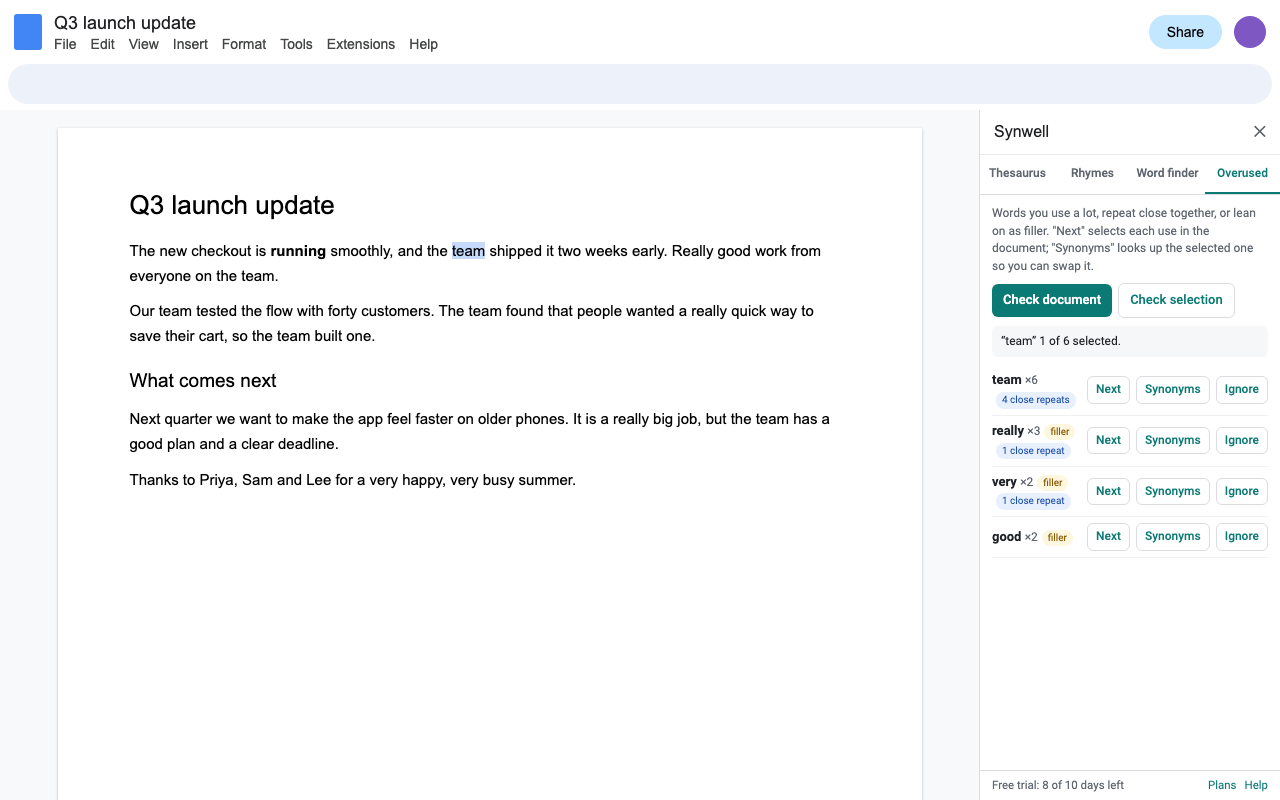This screenshot has height=800, width=1280.
Task: Switch to the Word finder tab
Action: (x=1167, y=173)
